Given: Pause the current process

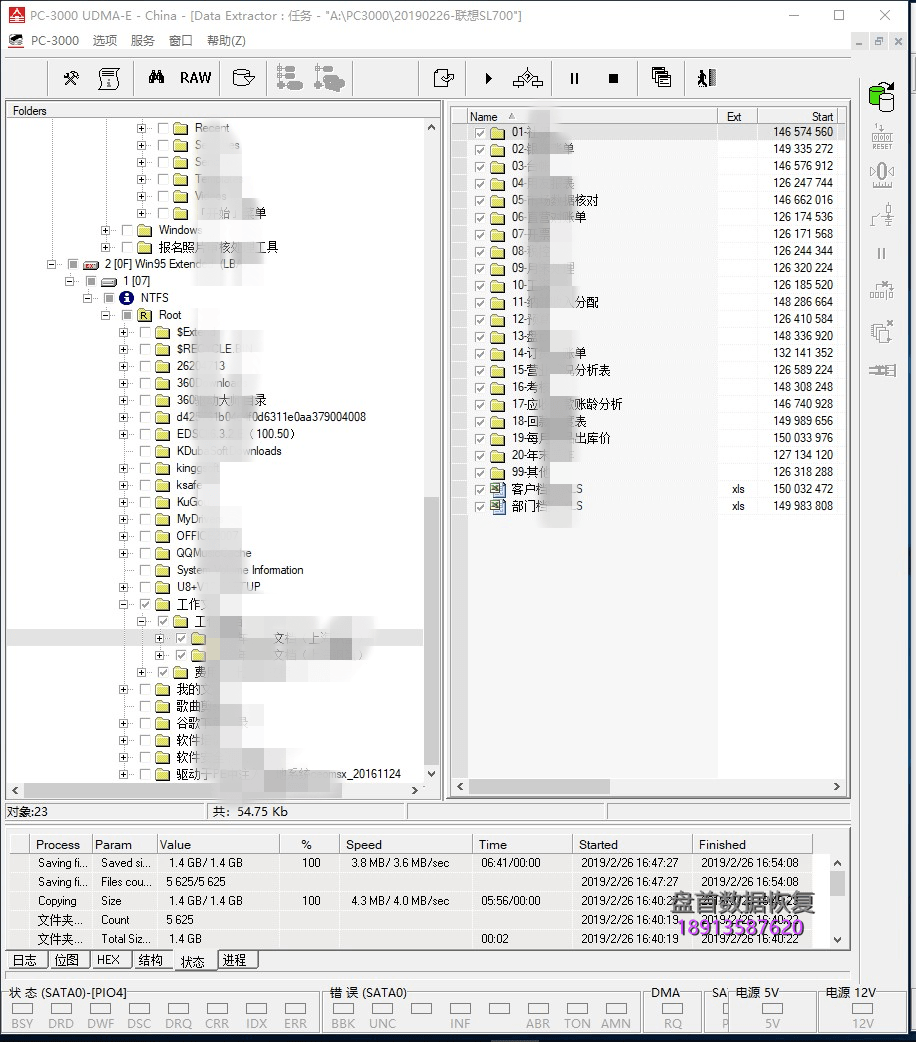Looking at the screenshot, I should [x=574, y=78].
